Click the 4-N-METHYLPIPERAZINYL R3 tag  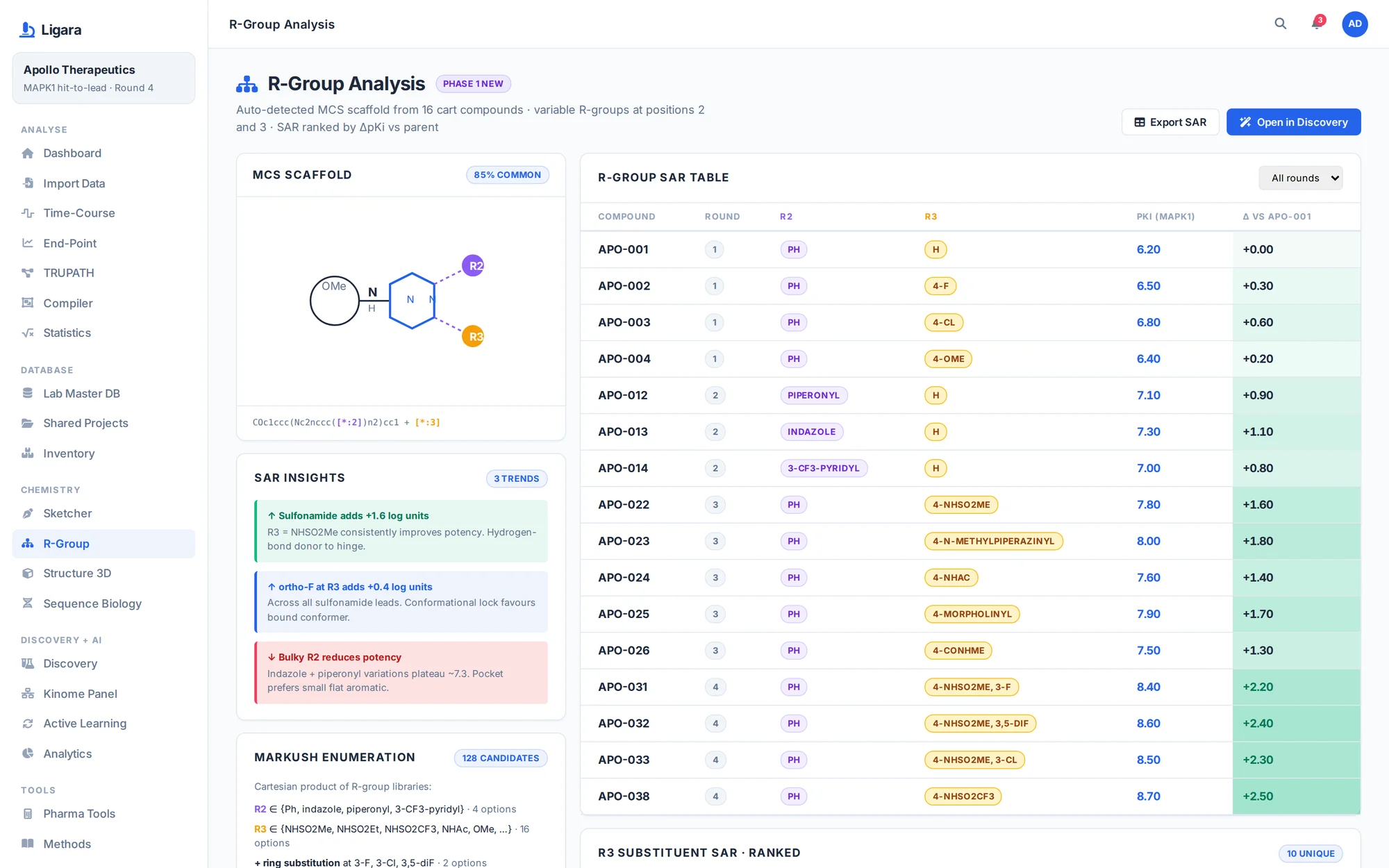point(993,541)
